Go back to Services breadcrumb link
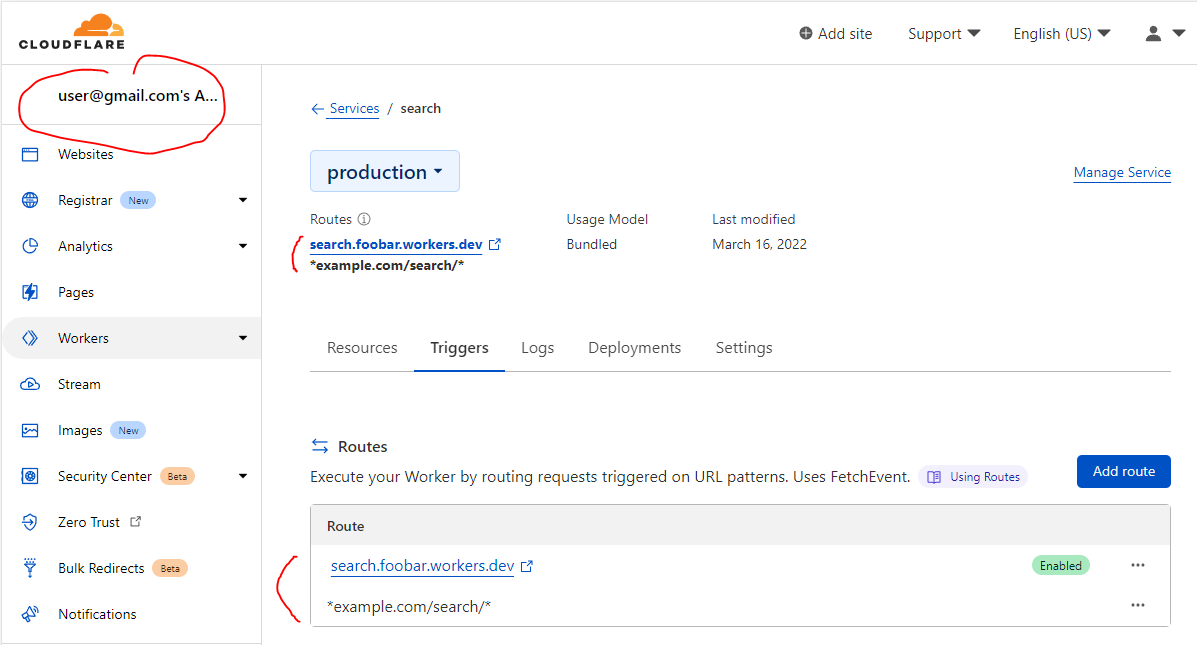 tap(354, 108)
